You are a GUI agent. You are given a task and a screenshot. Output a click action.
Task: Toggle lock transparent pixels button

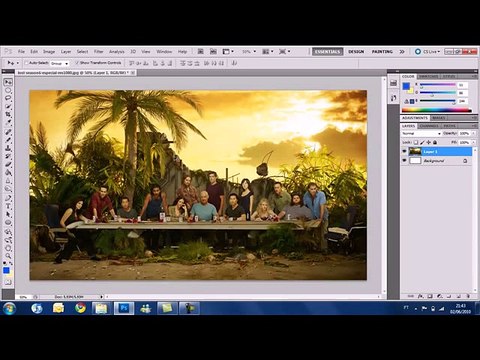click(x=416, y=142)
